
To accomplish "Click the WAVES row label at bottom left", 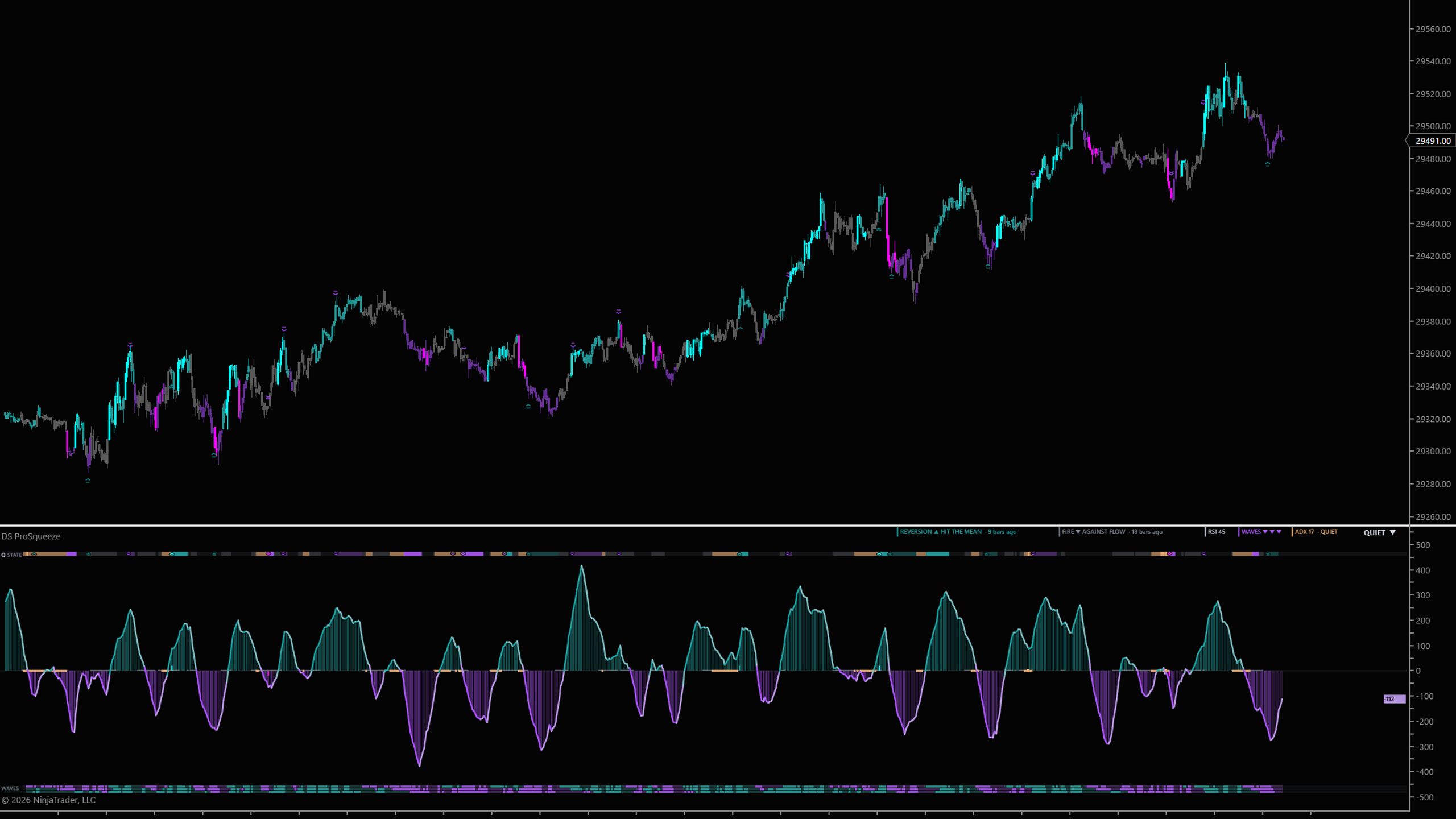I will [x=10, y=788].
